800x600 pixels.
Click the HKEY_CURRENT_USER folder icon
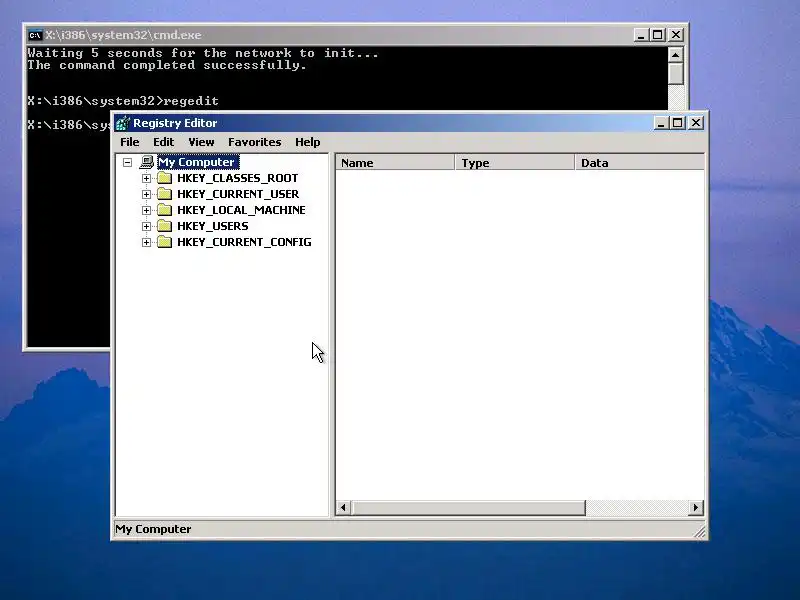(164, 194)
